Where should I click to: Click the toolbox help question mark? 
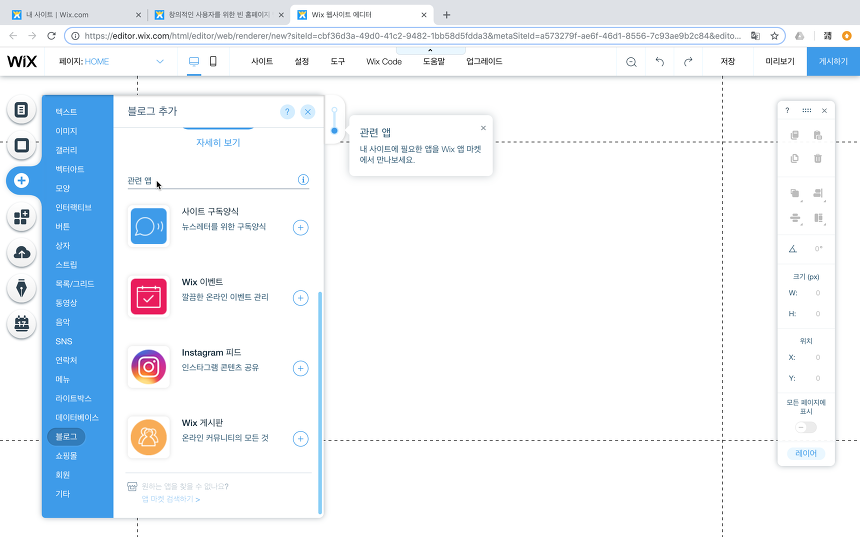click(787, 110)
